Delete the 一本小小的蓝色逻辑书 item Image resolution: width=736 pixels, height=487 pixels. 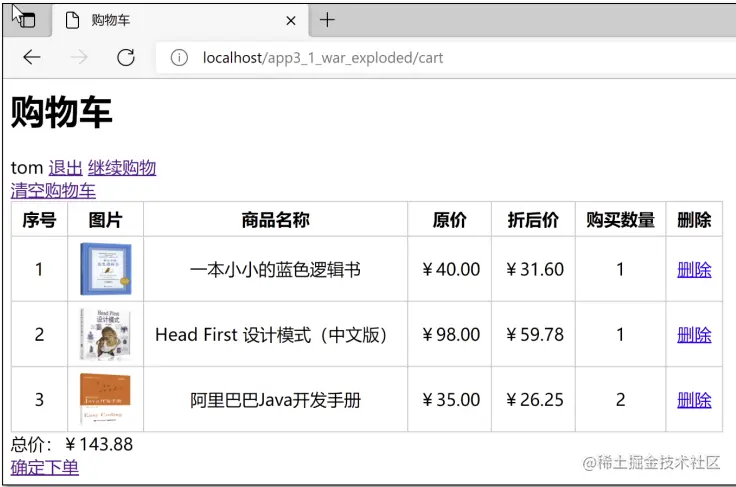(x=694, y=269)
